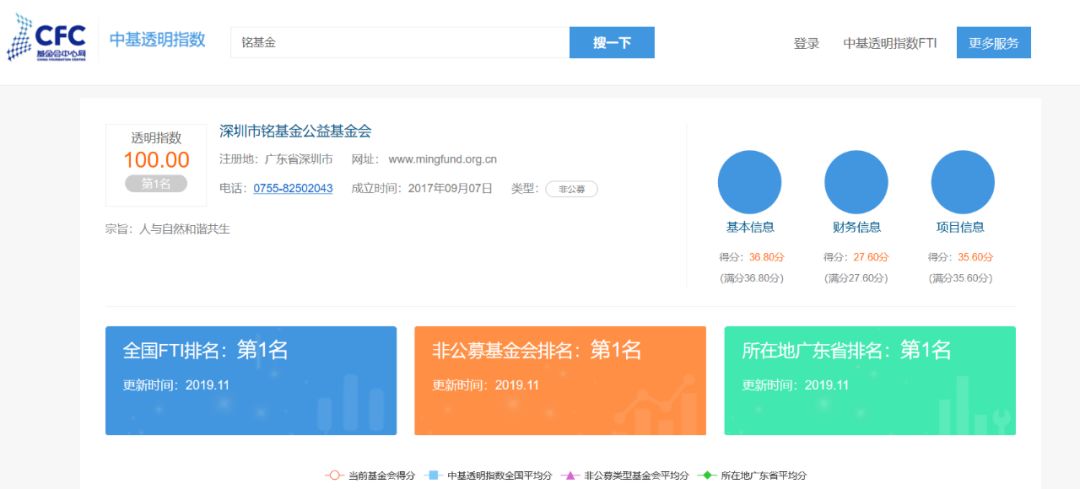
Task: Click the 项目信息 blue circle
Action: (x=963, y=182)
